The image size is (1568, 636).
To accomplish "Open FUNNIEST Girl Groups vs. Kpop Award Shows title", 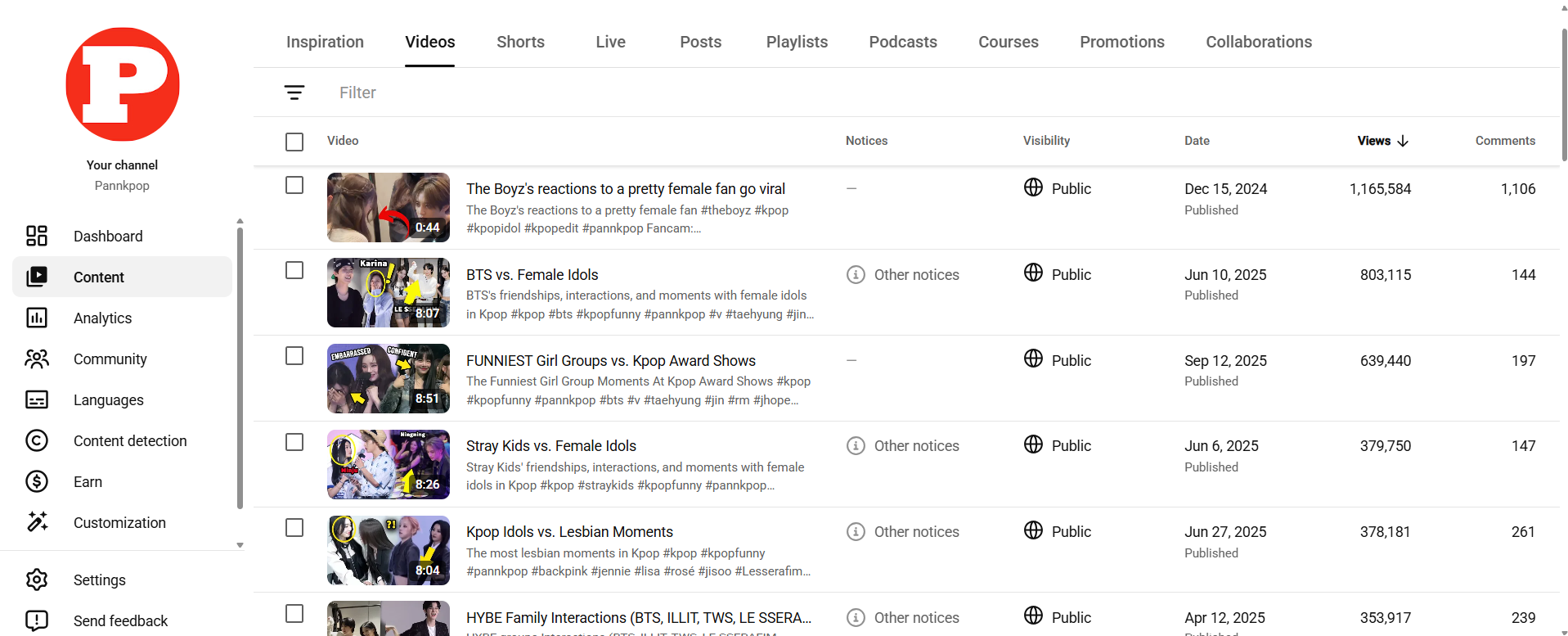I will tap(611, 361).
